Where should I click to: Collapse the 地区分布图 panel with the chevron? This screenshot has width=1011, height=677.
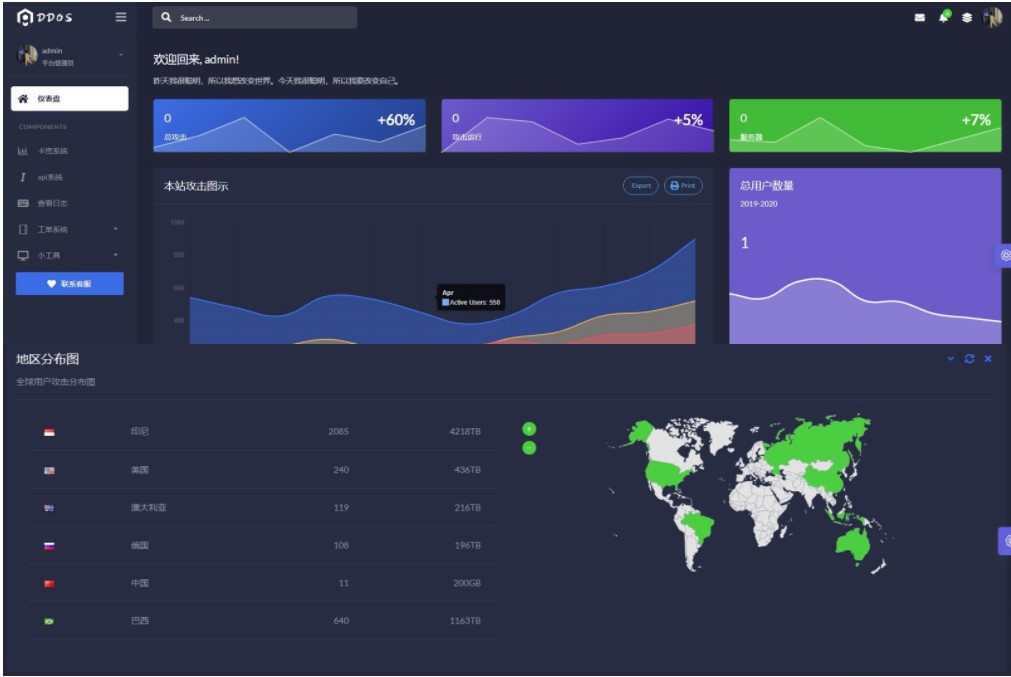(x=951, y=359)
